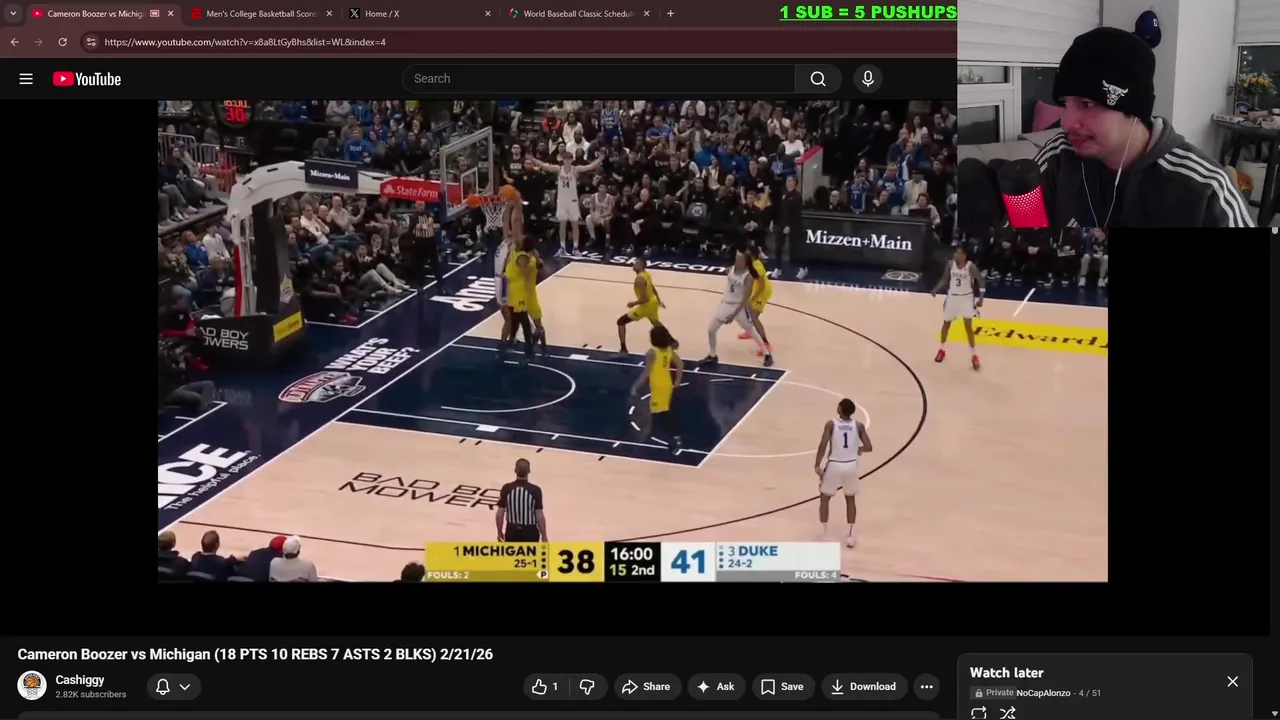The width and height of the screenshot is (1280, 720).
Task: Save the video to a playlist
Action: (x=782, y=686)
